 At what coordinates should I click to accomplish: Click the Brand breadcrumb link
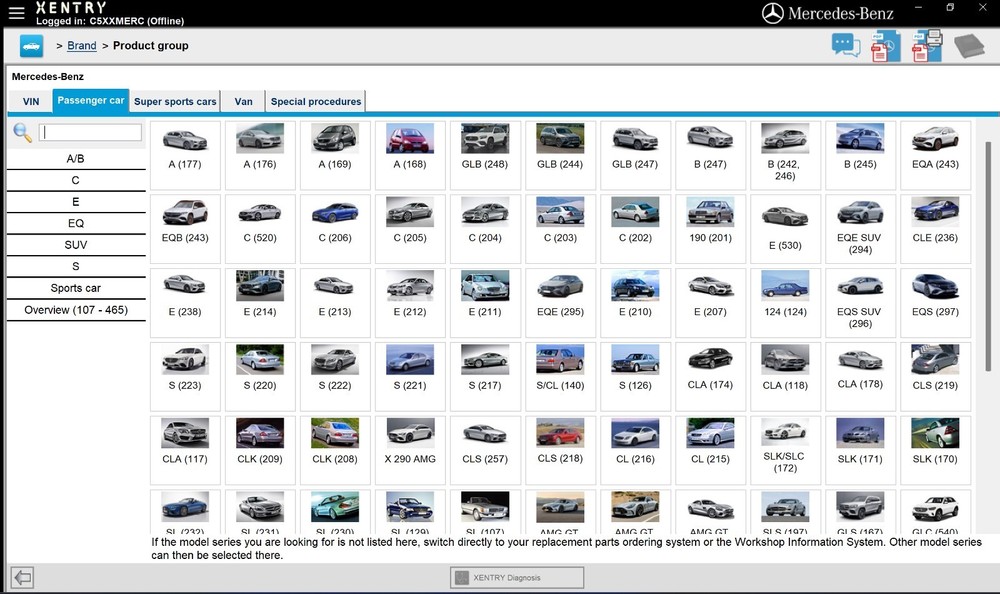click(x=81, y=45)
